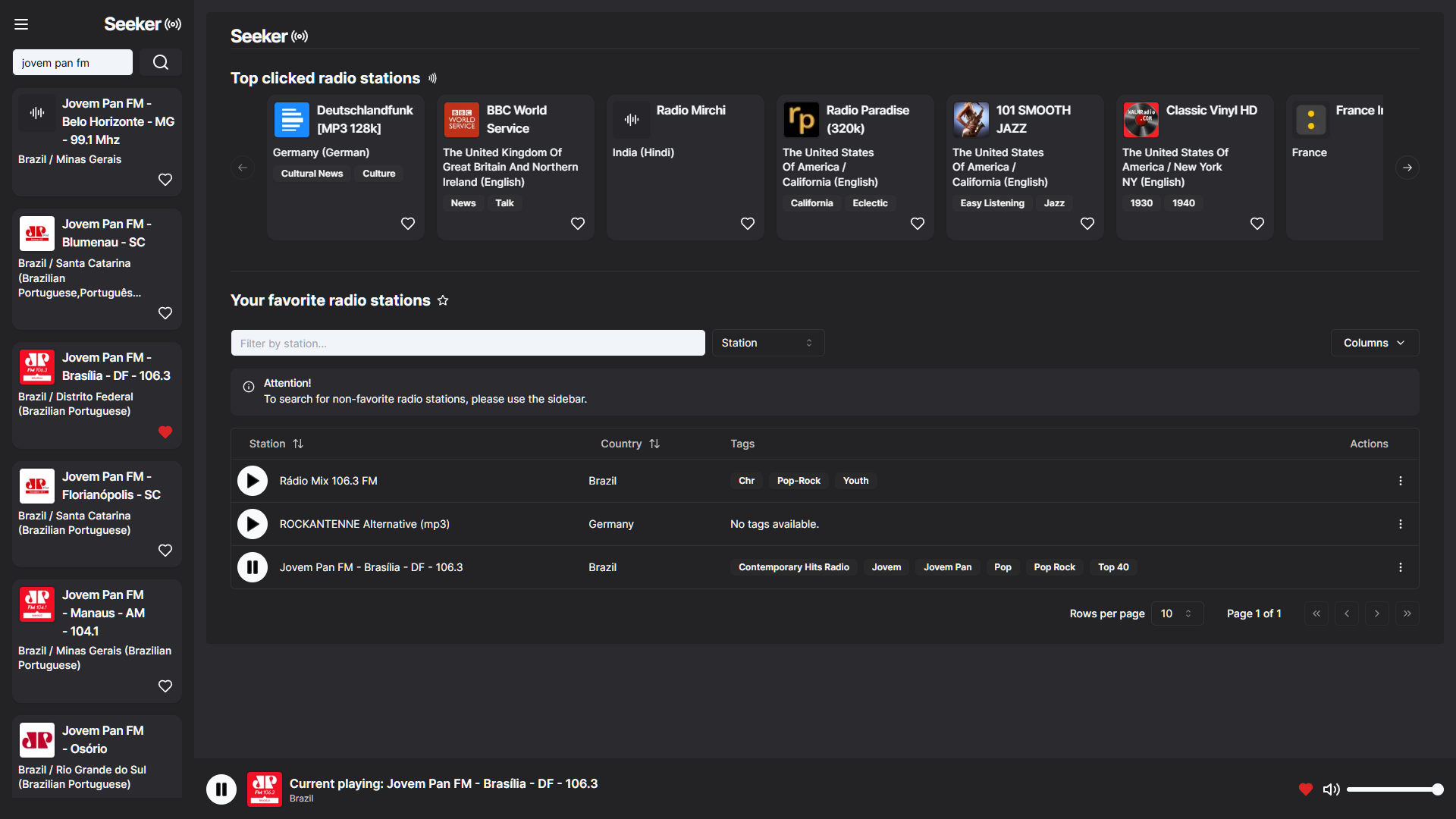Expand the Columns dropdown
Viewport: 1456px width, 819px height.
pyautogui.click(x=1374, y=343)
